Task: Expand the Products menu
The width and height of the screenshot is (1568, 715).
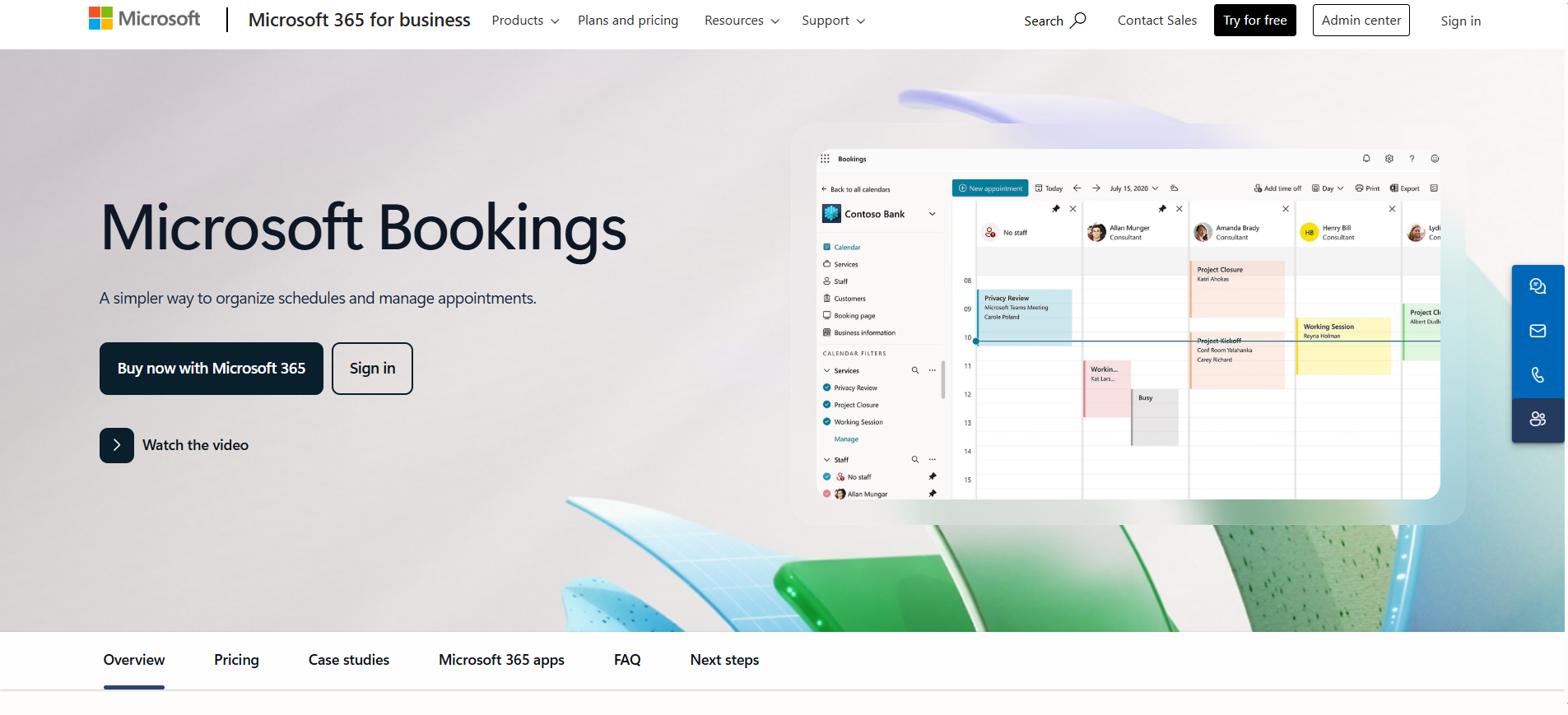Action: point(525,21)
